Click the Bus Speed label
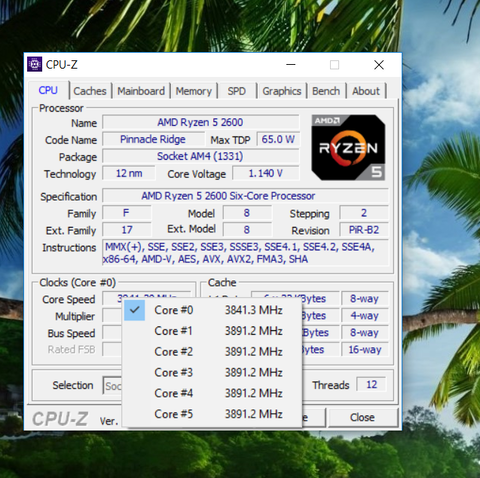 tap(71, 333)
